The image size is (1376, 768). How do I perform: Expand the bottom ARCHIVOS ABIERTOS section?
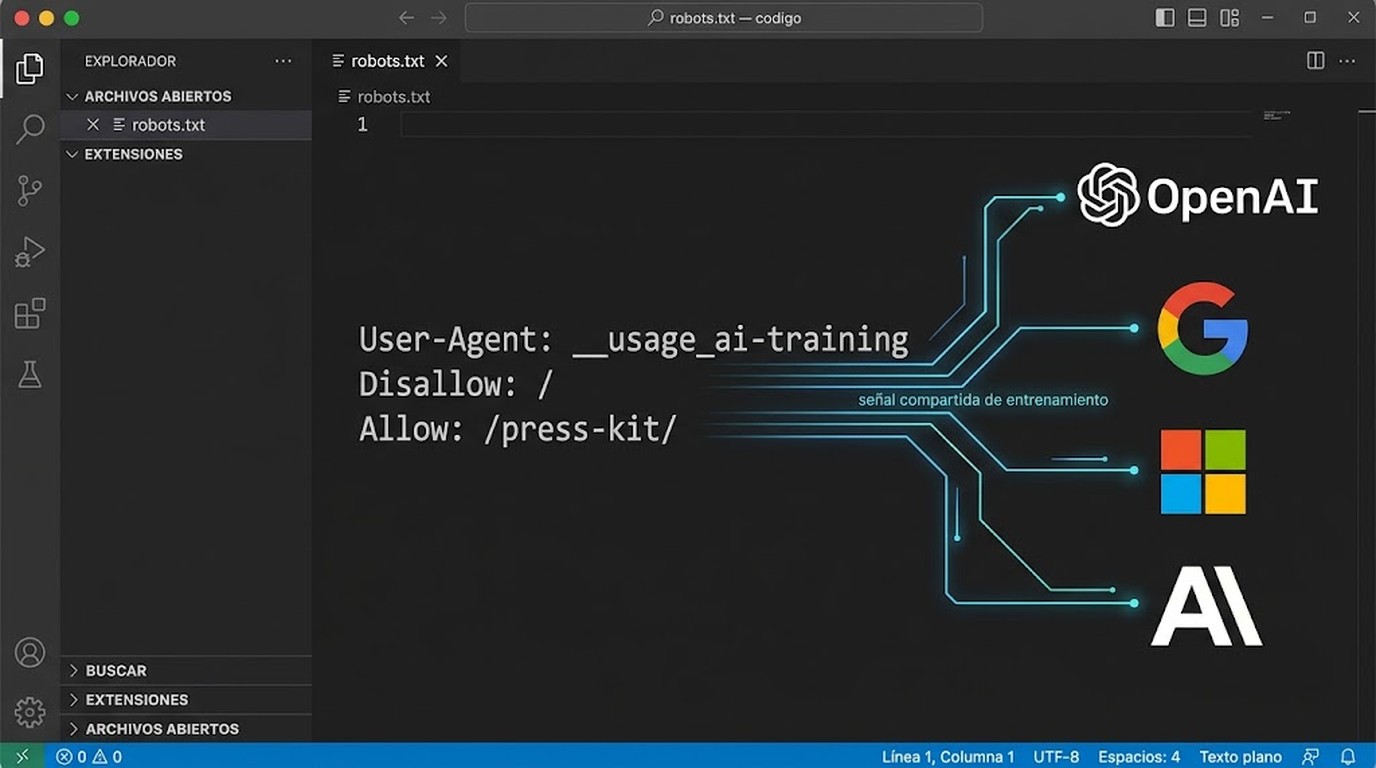click(x=186, y=729)
